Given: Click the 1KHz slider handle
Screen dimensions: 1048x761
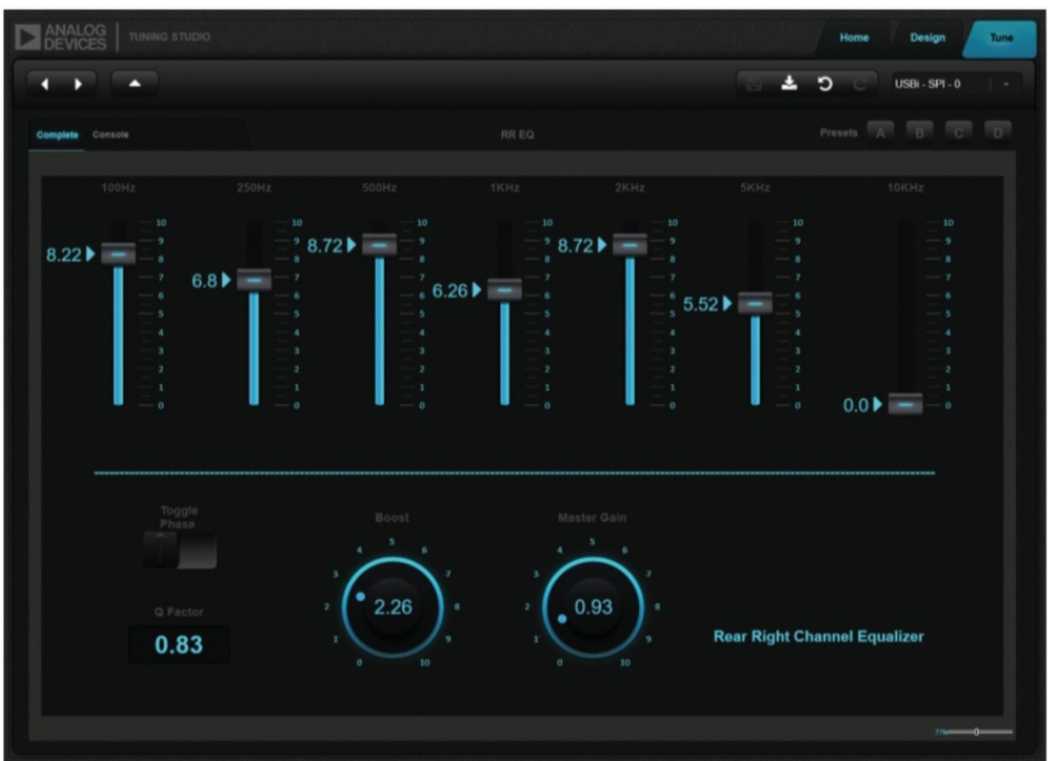Looking at the screenshot, I should pyautogui.click(x=505, y=290).
